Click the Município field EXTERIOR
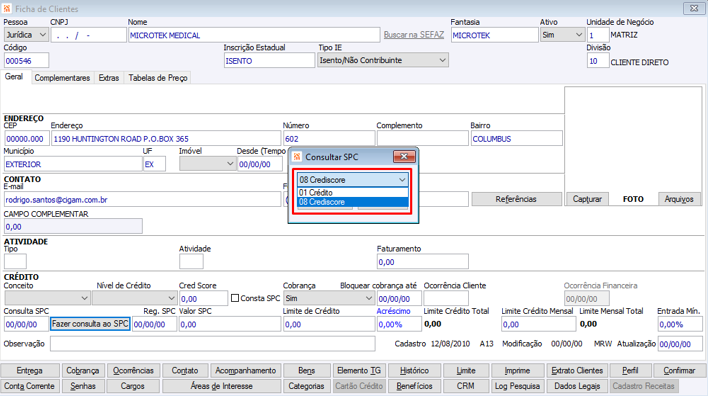 pos(73,164)
